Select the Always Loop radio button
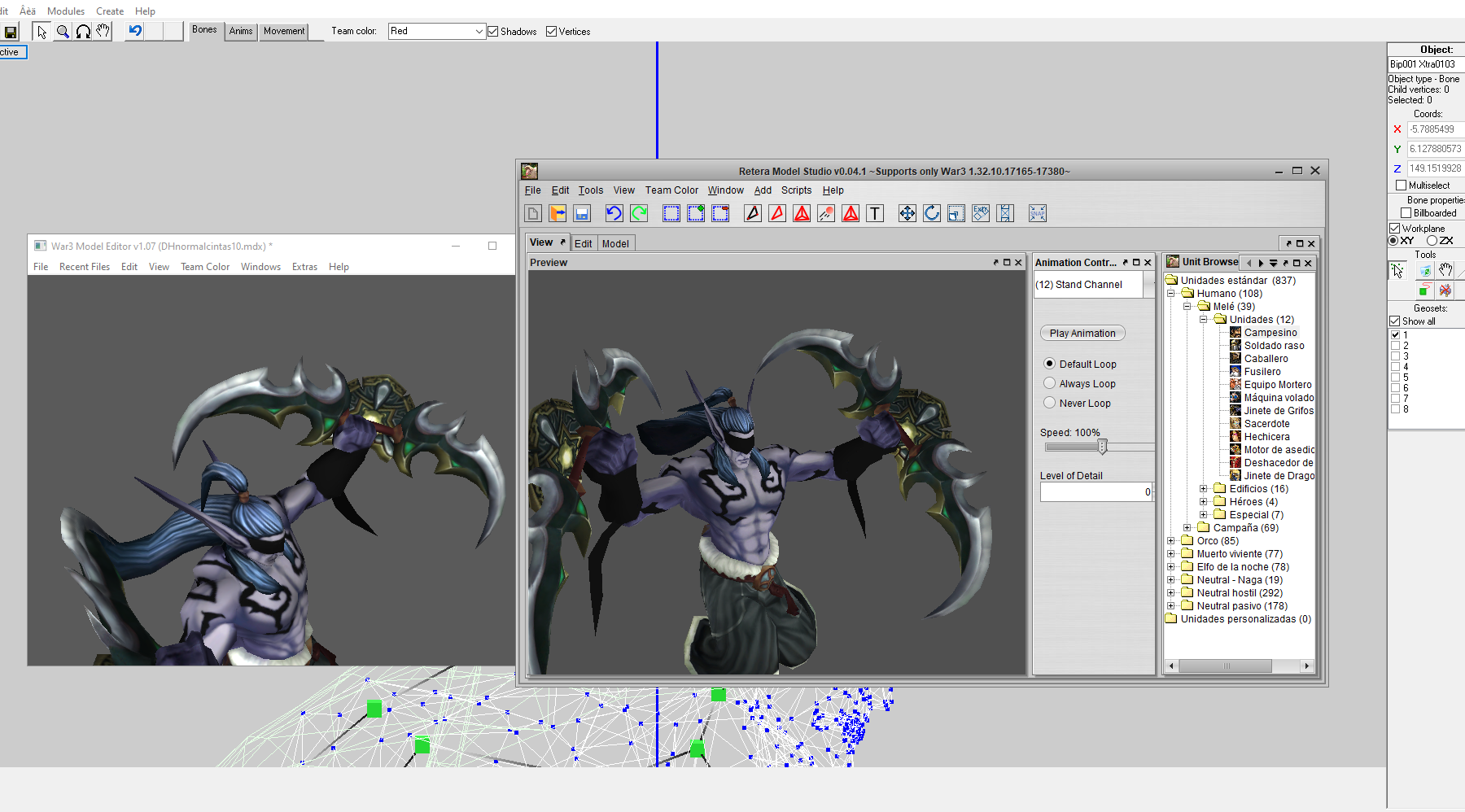 tap(1049, 383)
